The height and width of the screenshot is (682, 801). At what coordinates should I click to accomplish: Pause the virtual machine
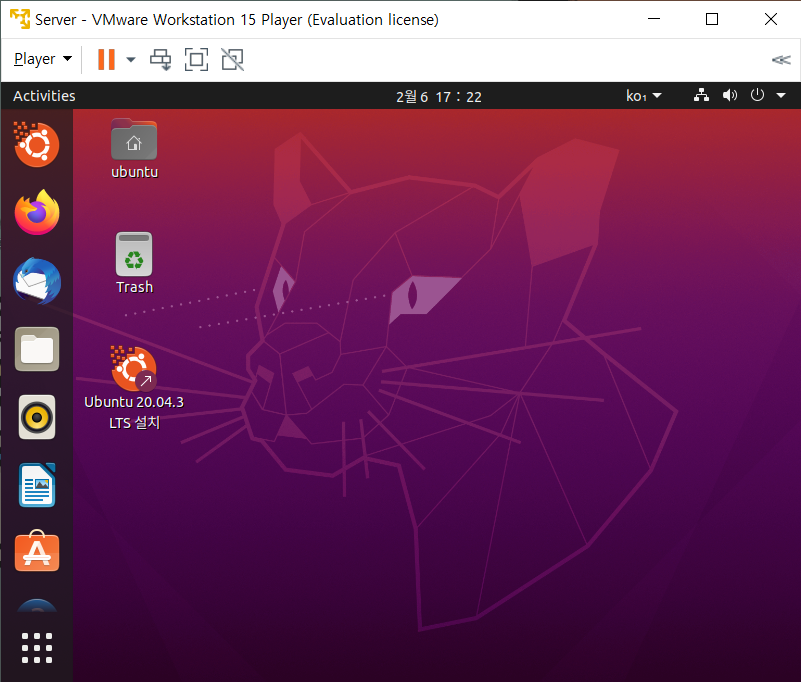[x=106, y=59]
